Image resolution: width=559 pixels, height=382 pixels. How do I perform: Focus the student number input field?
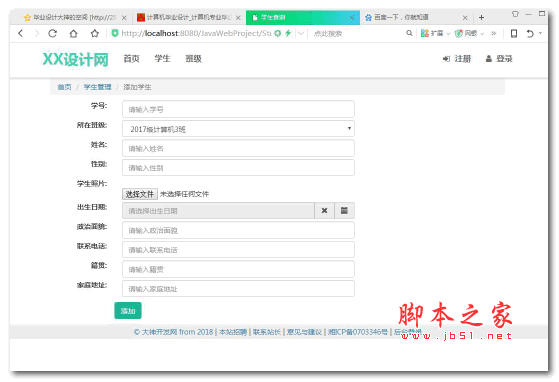[238, 109]
